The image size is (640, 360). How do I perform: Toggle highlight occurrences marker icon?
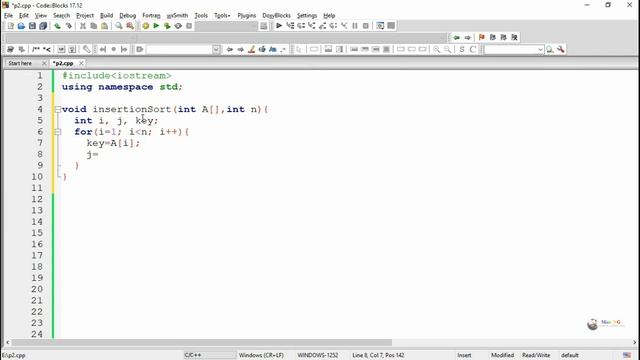[x=251, y=49]
